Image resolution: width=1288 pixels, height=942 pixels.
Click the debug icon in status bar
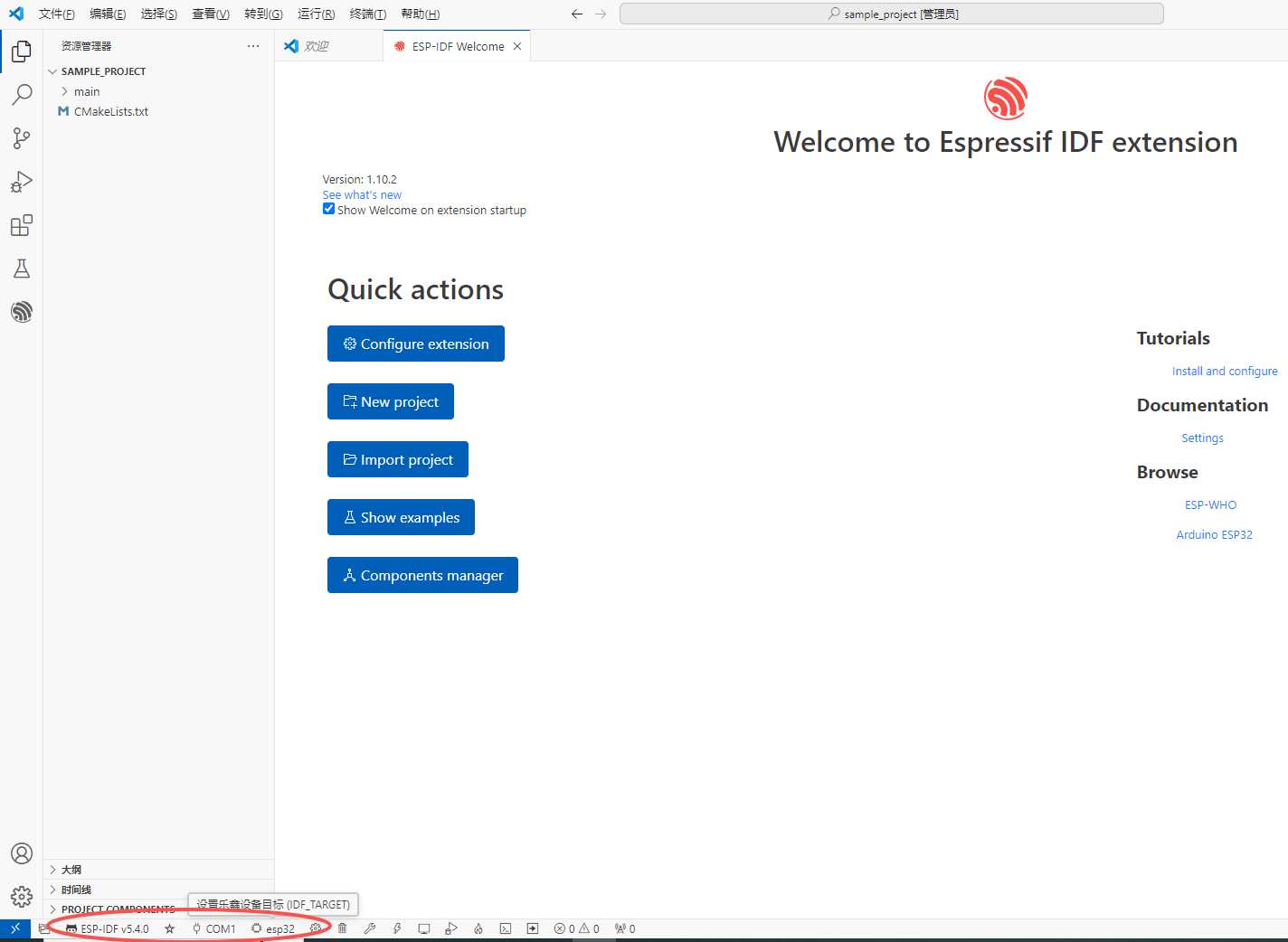[450, 928]
